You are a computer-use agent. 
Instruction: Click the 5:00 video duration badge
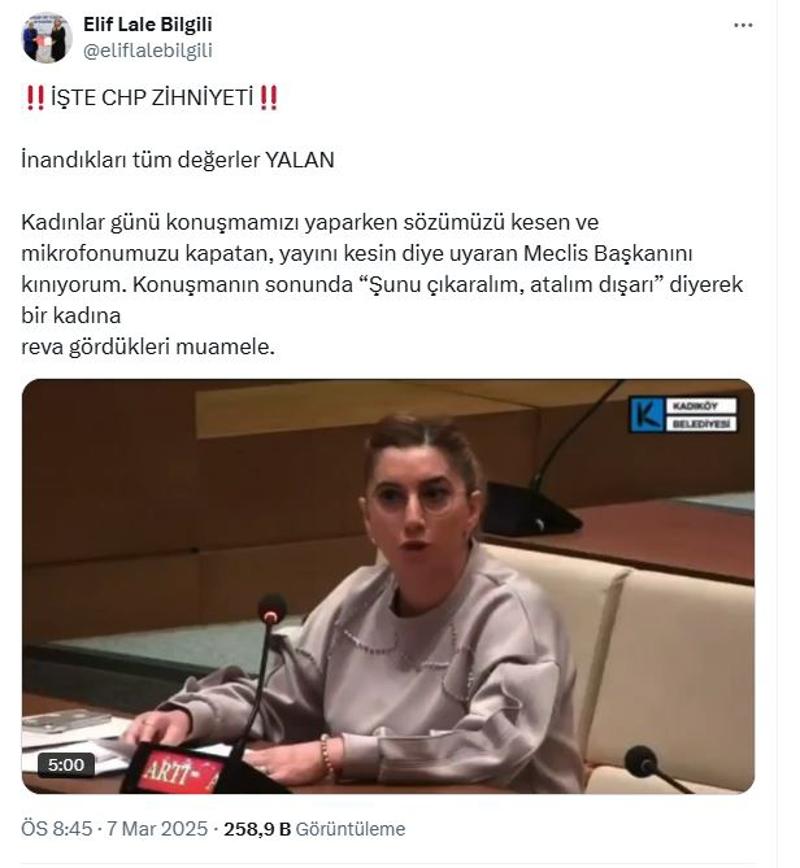(x=66, y=765)
